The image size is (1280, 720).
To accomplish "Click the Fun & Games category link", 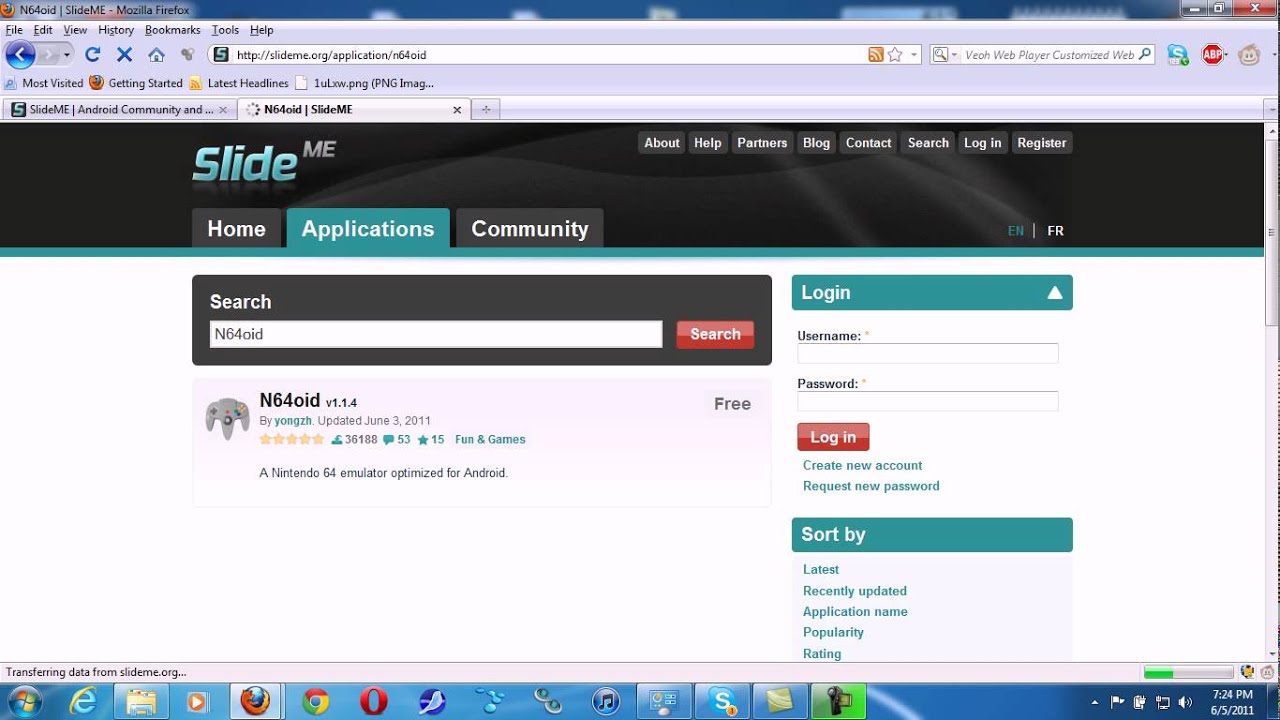I will [490, 440].
